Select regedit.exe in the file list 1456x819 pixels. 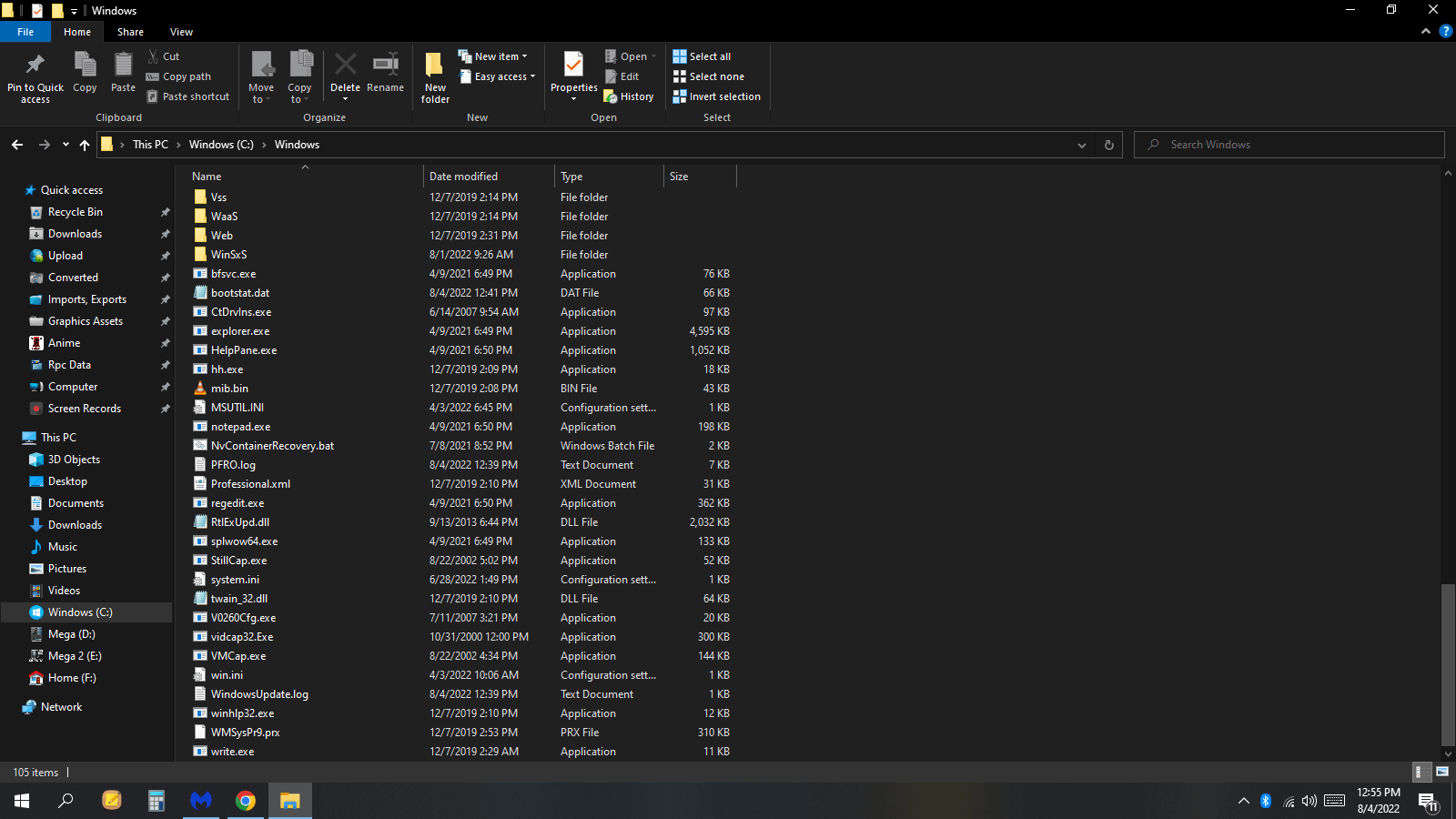238,503
